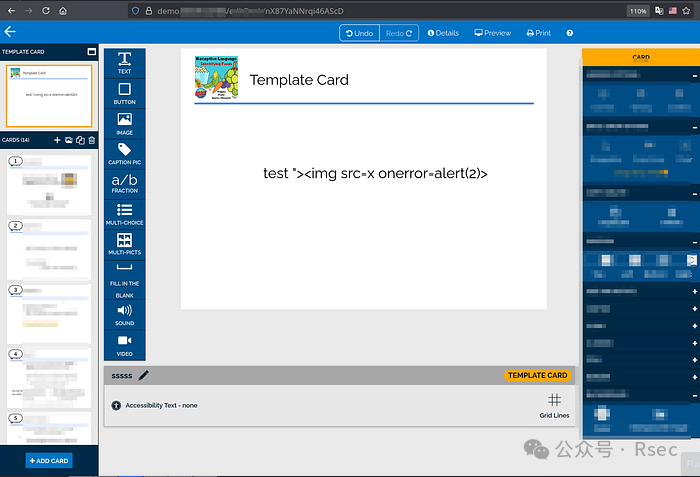Viewport: 700px width, 477px height.
Task: Select the Sound tool
Action: (125, 315)
